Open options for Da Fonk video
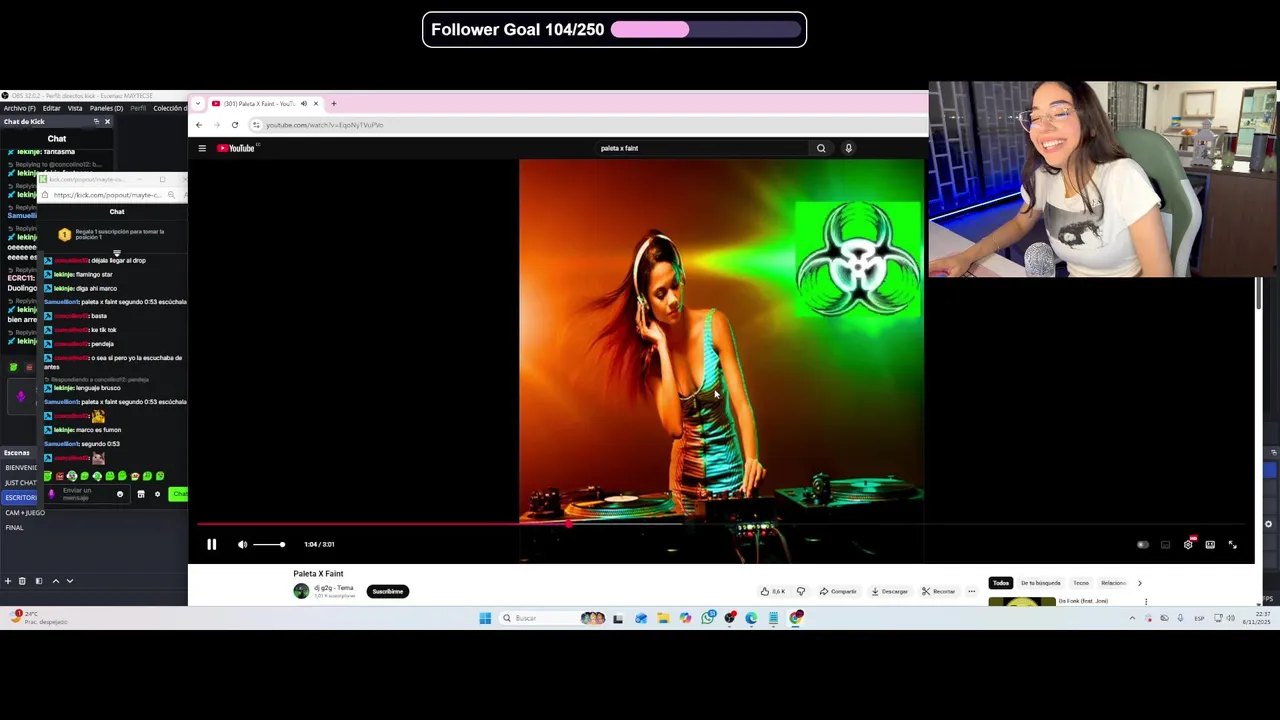1280x720 pixels. (x=1146, y=602)
